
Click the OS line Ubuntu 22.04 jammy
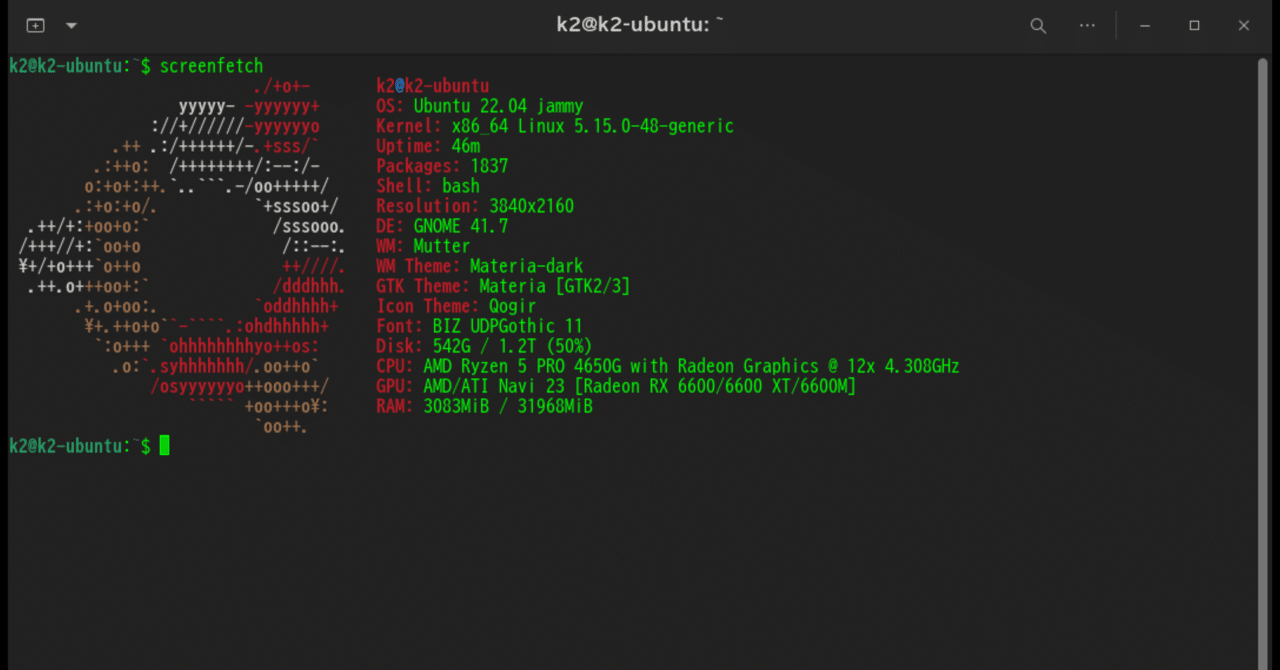pyautogui.click(x=498, y=106)
